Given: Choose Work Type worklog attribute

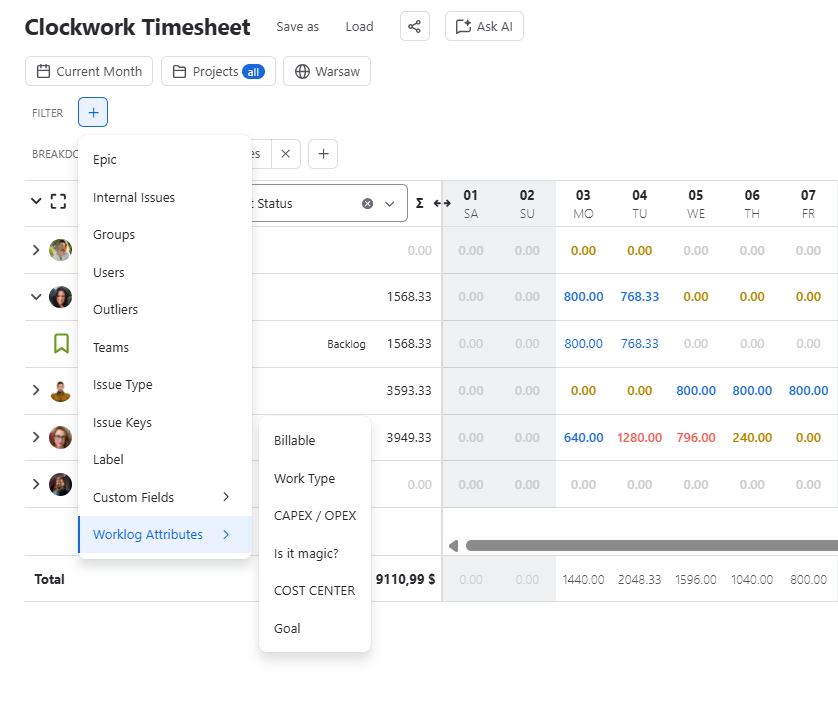Looking at the screenshot, I should click(x=315, y=478).
